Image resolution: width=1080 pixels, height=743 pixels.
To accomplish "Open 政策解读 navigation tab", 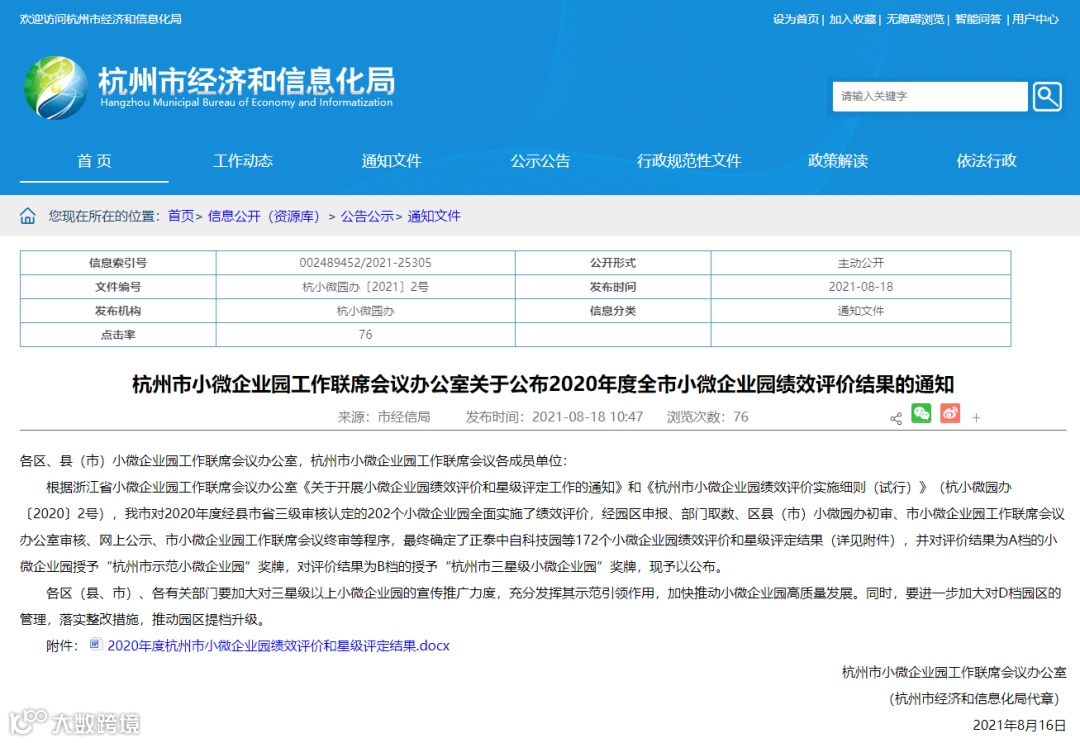I will 838,161.
